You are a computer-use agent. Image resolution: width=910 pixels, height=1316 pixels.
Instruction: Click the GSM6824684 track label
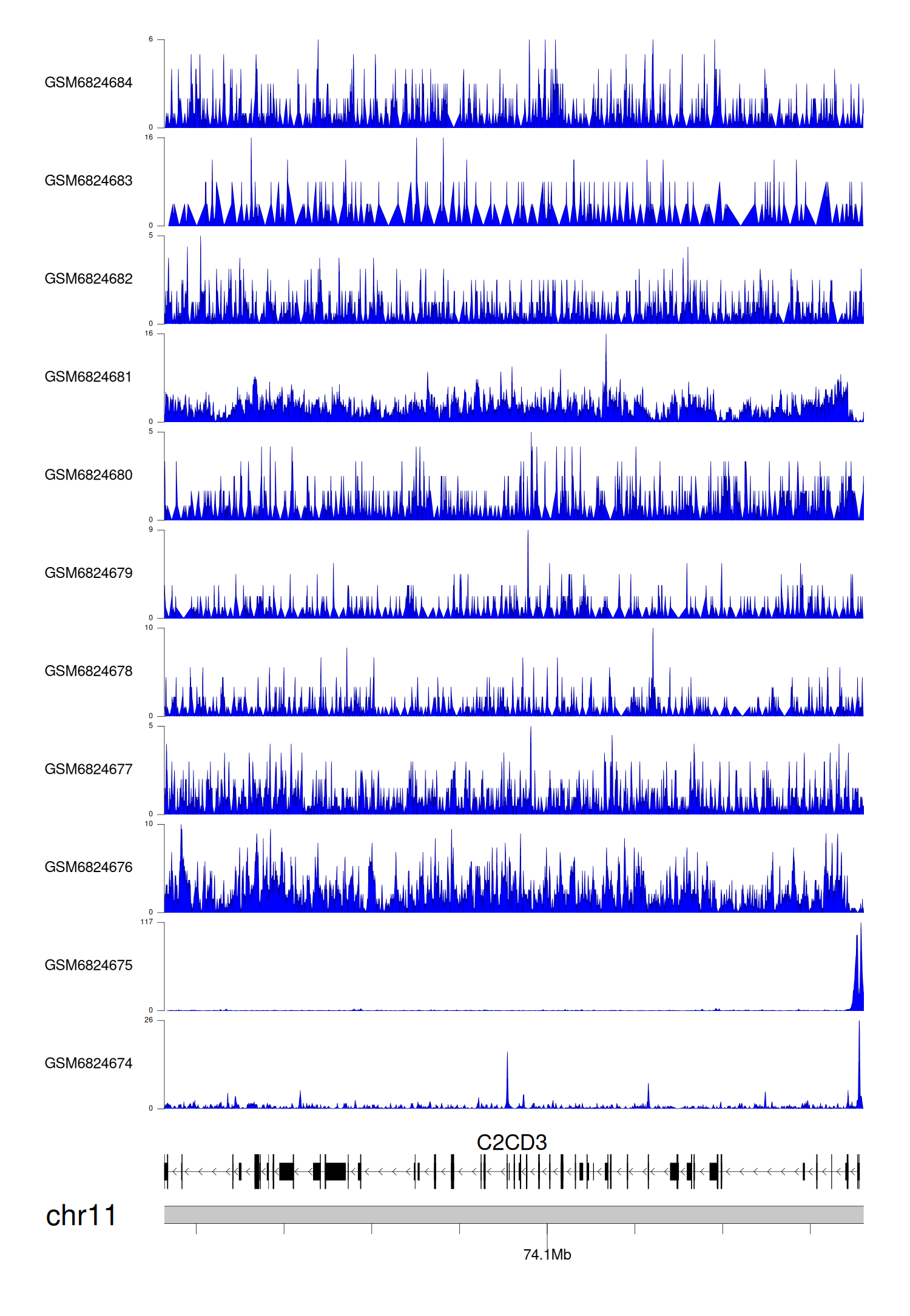[x=88, y=82]
